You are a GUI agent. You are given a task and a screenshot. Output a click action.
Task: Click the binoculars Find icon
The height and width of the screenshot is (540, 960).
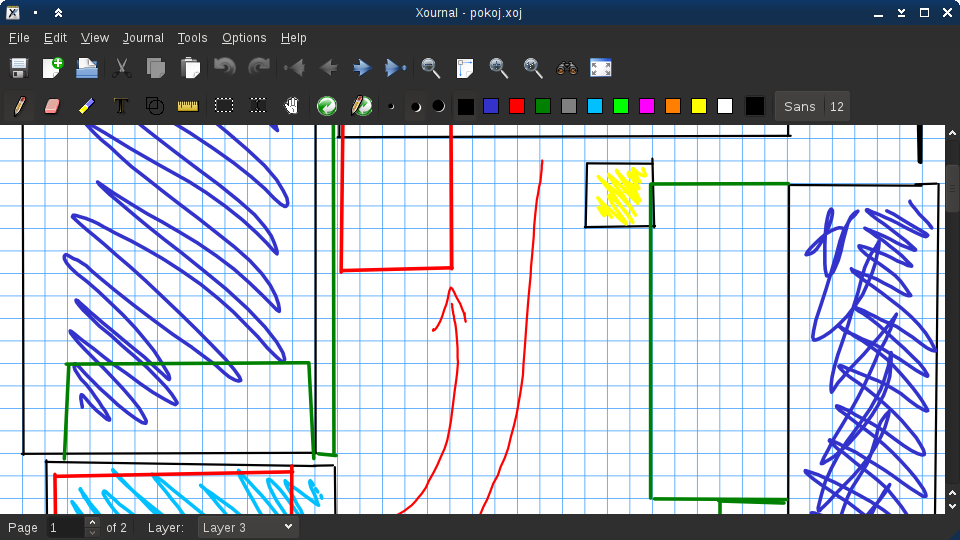point(567,68)
